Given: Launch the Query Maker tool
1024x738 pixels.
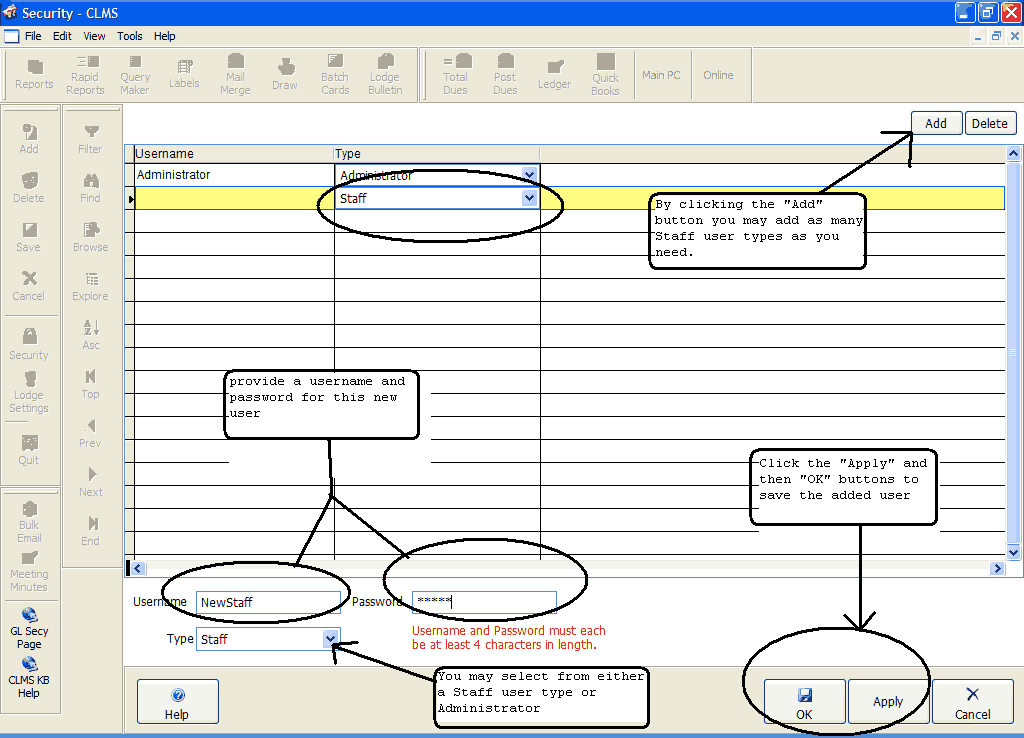Looking at the screenshot, I should pyautogui.click(x=135, y=75).
